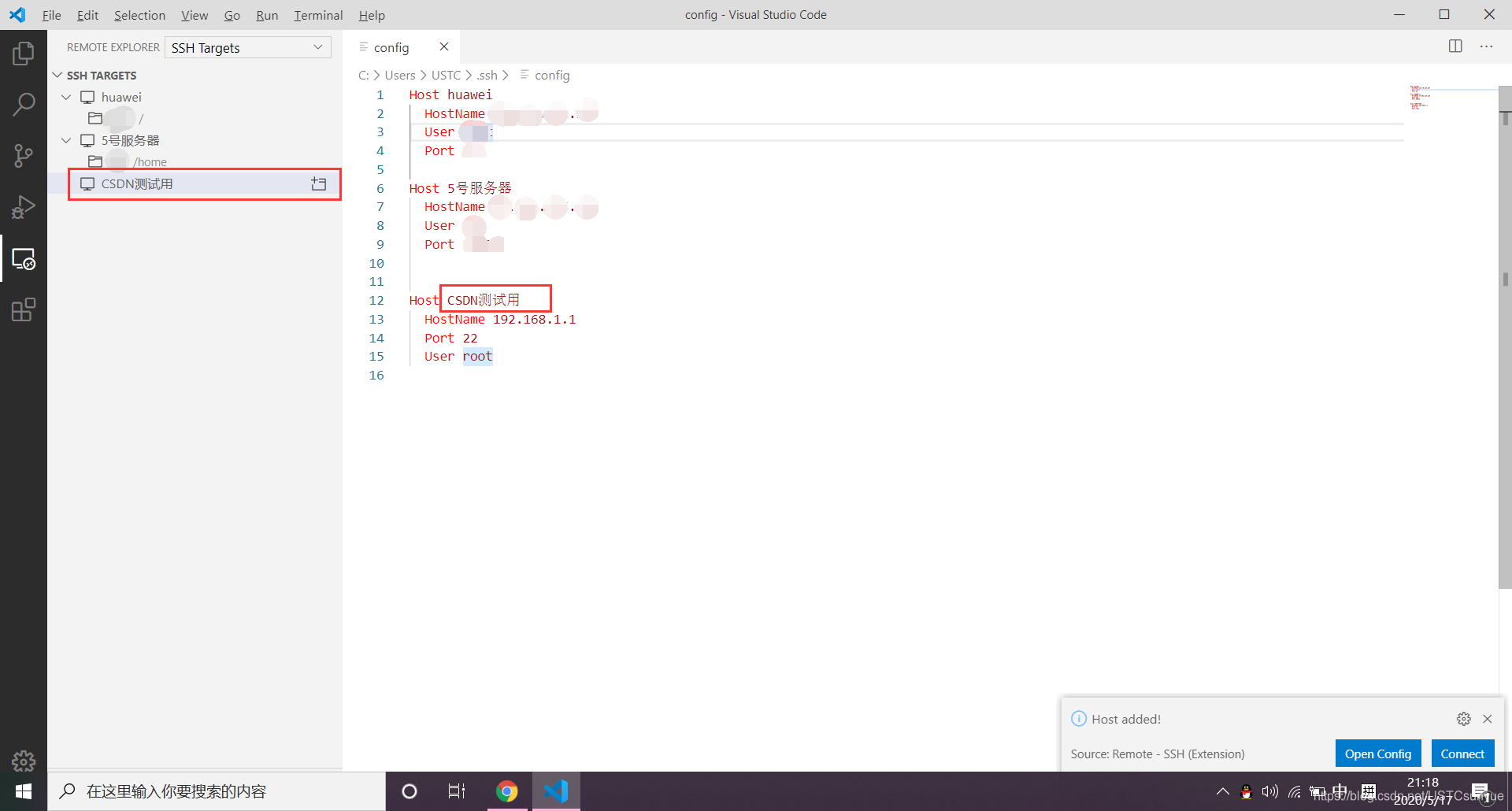The width and height of the screenshot is (1512, 811).
Task: Click the info icon in notification
Action: pyautogui.click(x=1079, y=719)
